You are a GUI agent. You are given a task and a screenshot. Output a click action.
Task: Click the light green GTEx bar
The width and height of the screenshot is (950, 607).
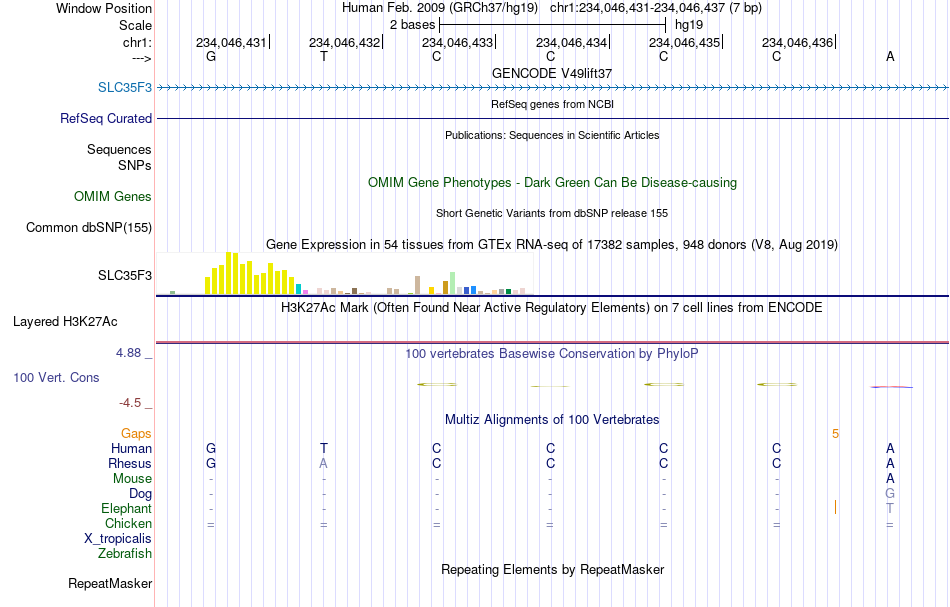(x=453, y=284)
